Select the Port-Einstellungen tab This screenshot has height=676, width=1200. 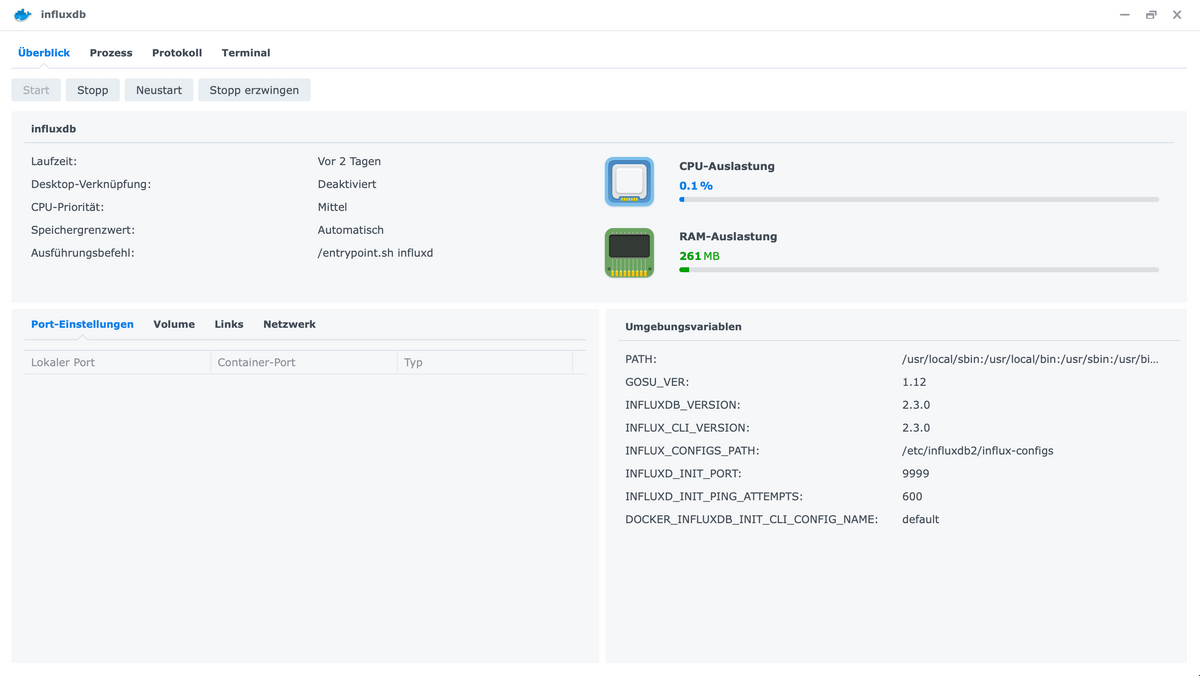(x=82, y=324)
